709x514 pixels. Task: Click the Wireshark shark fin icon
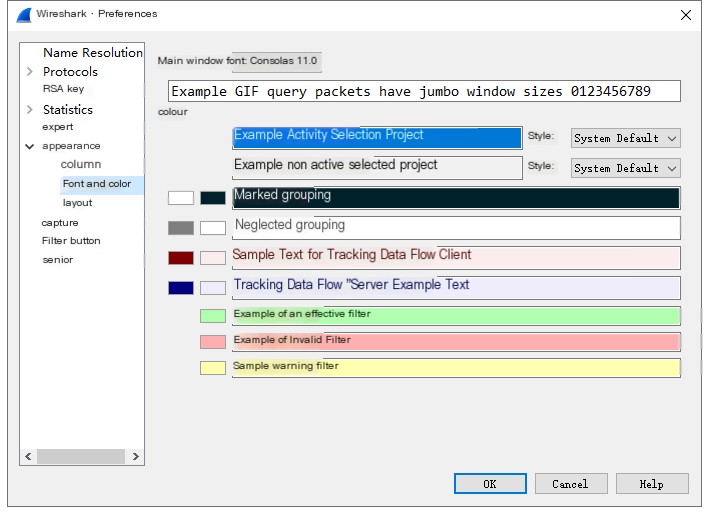tap(24, 15)
